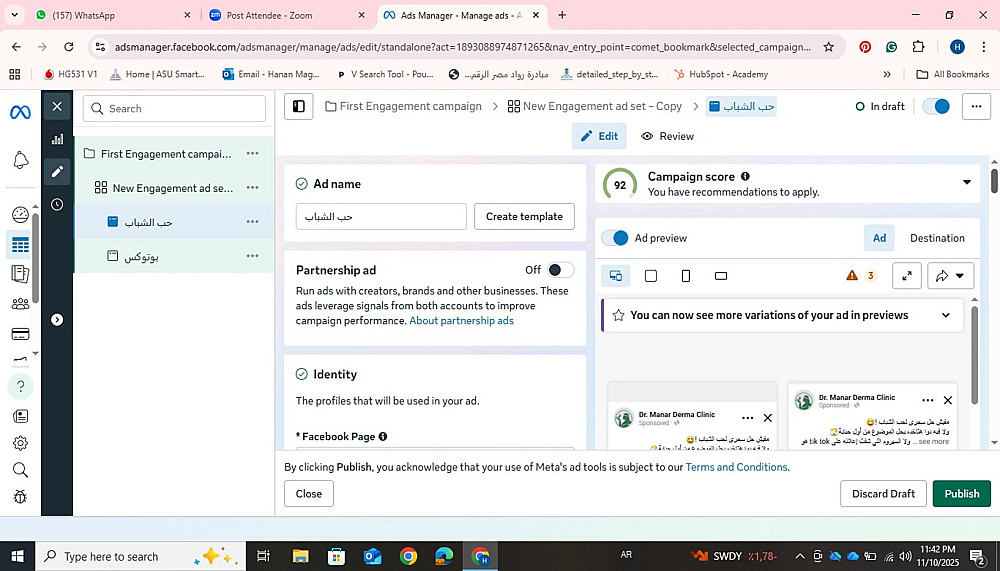Viewport: 1000px width, 571px height.
Task: Open Help question mark icon
Action: click(20, 386)
